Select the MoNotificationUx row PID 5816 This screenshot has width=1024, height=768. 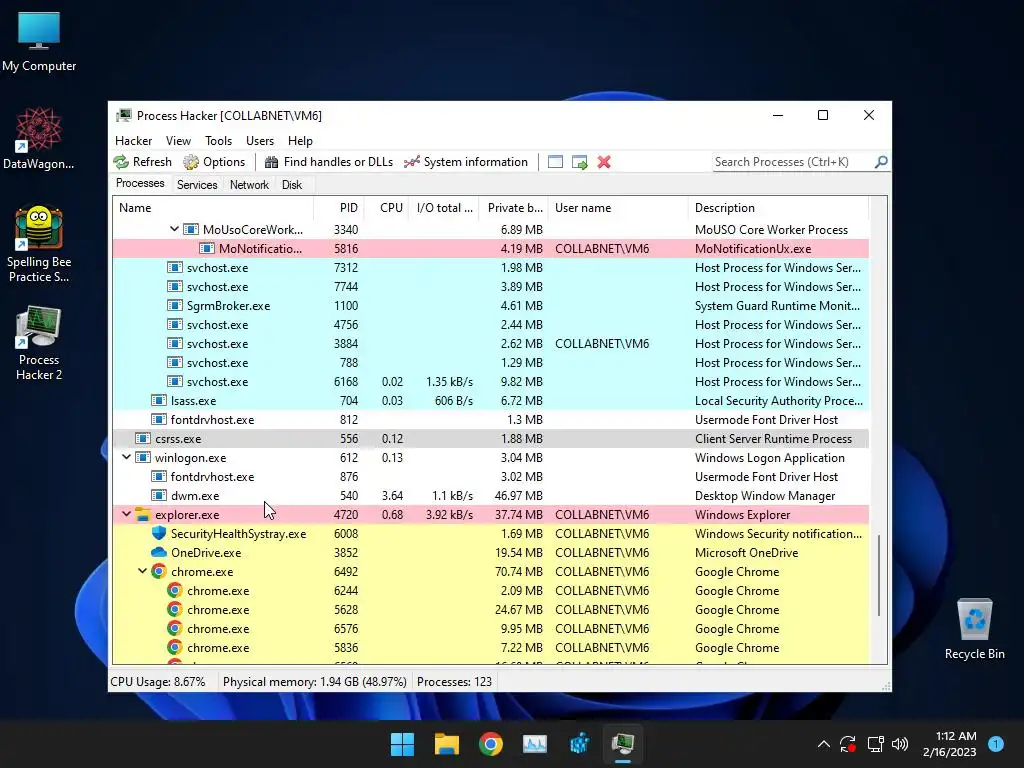pos(490,249)
